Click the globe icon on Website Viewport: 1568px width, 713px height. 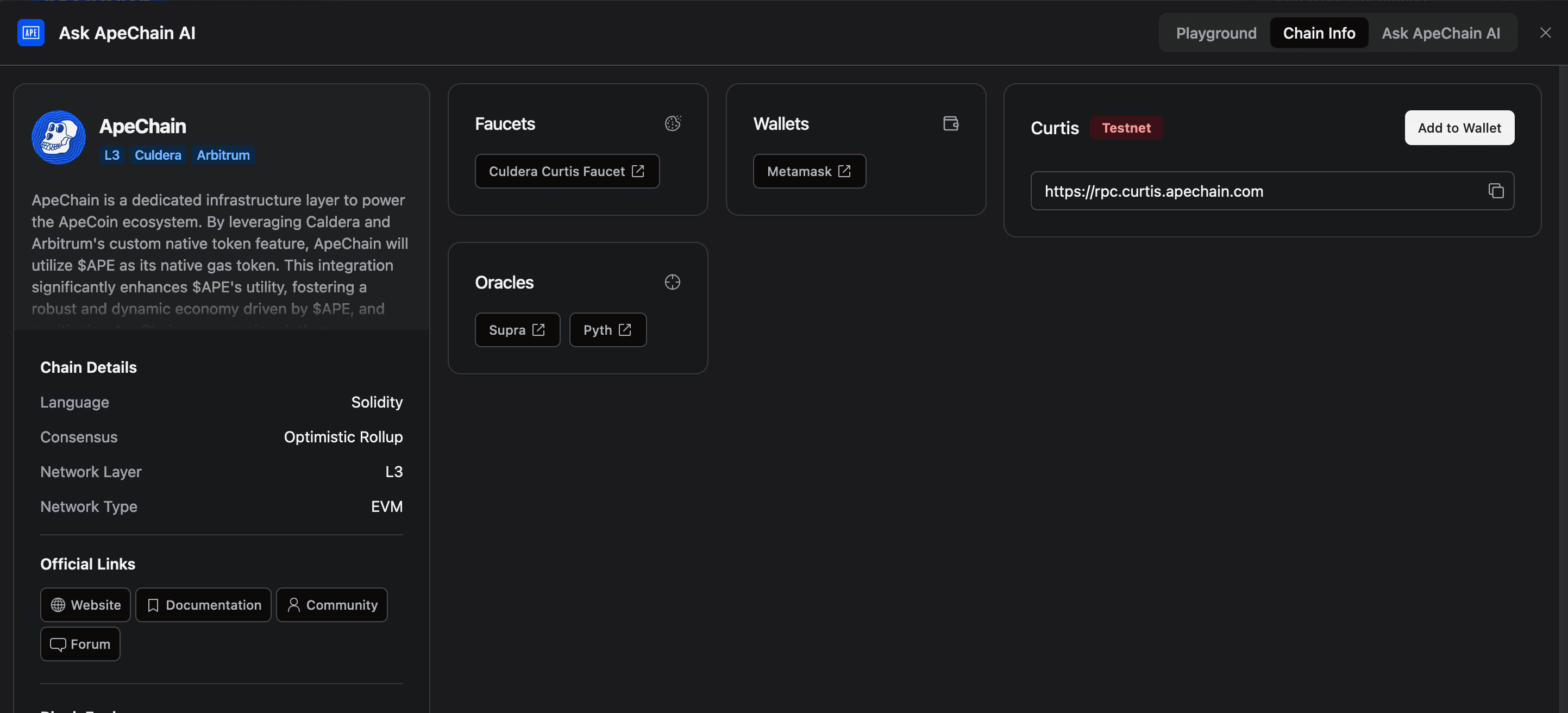tap(58, 605)
